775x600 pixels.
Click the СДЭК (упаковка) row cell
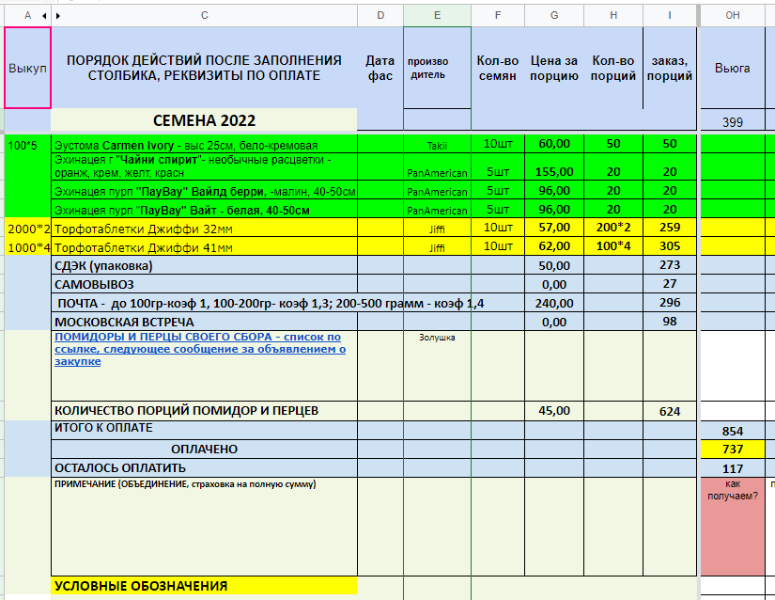204,265
